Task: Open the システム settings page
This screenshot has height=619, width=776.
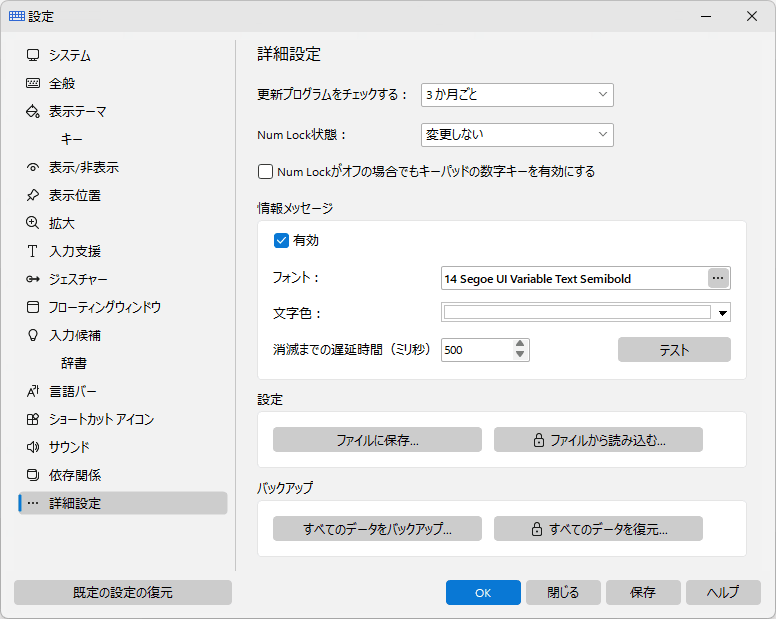Action: pos(123,55)
